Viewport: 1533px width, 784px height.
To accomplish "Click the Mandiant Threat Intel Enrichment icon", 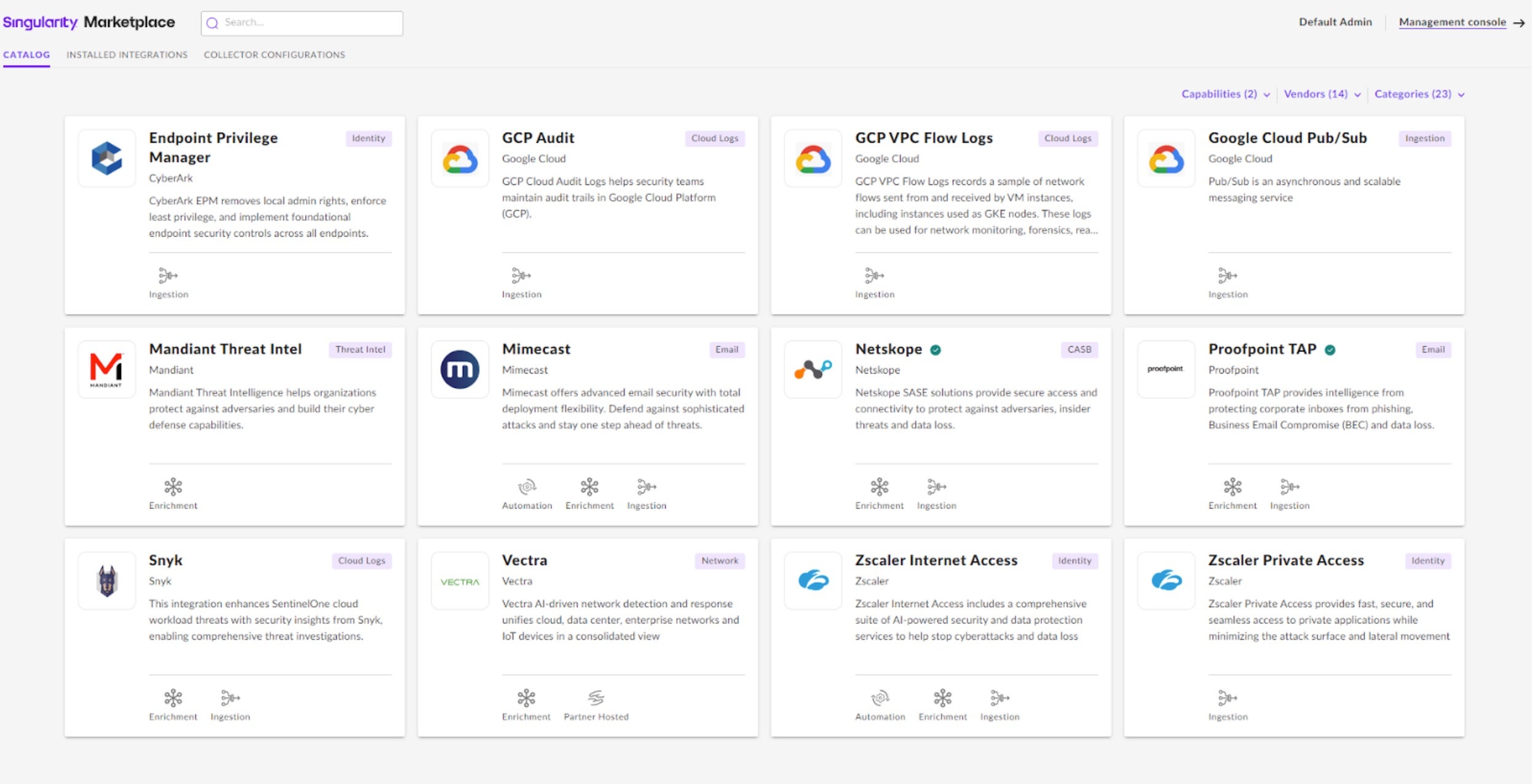I will tap(173, 487).
